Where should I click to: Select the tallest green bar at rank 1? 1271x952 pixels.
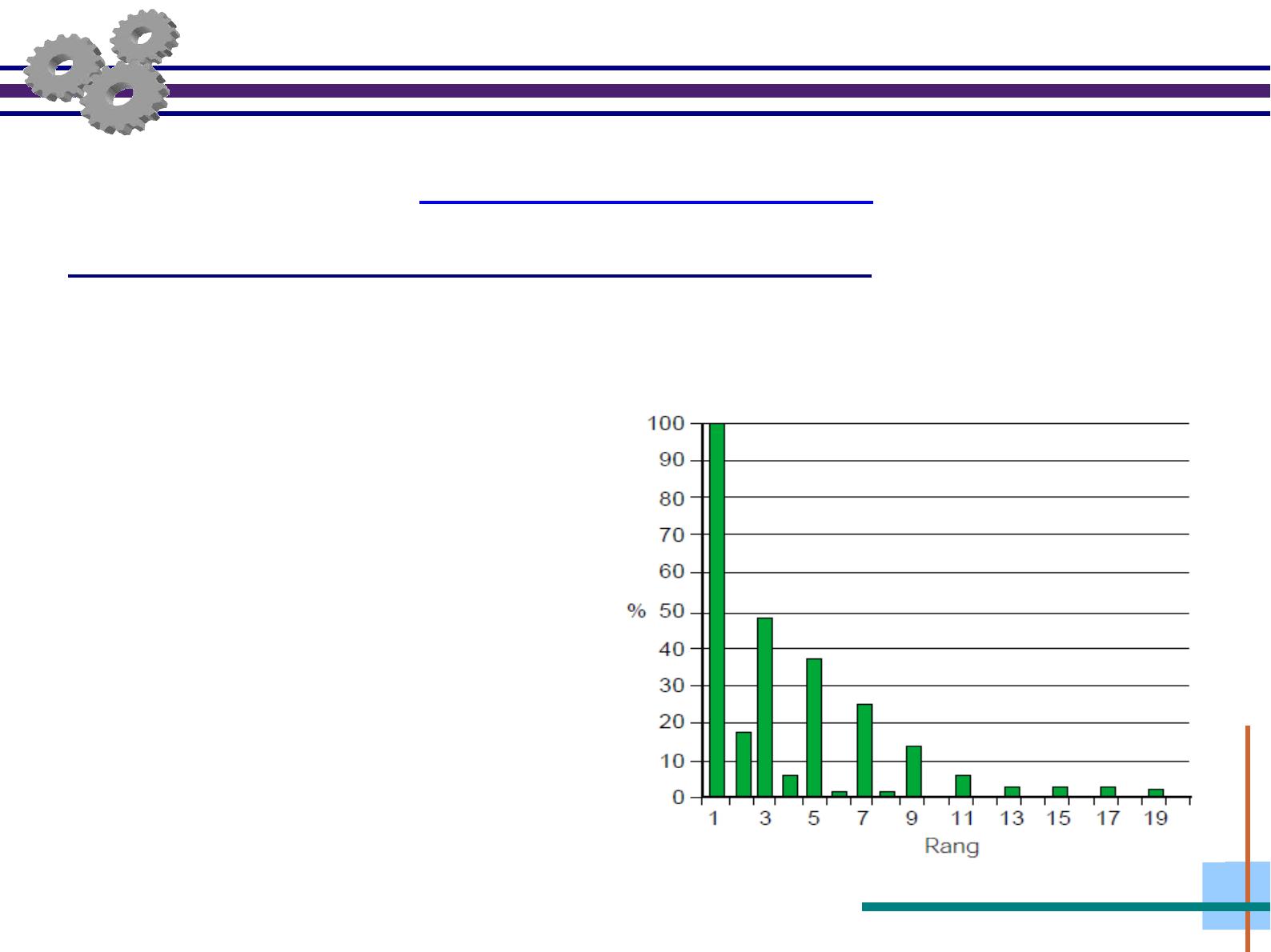[x=717, y=610]
